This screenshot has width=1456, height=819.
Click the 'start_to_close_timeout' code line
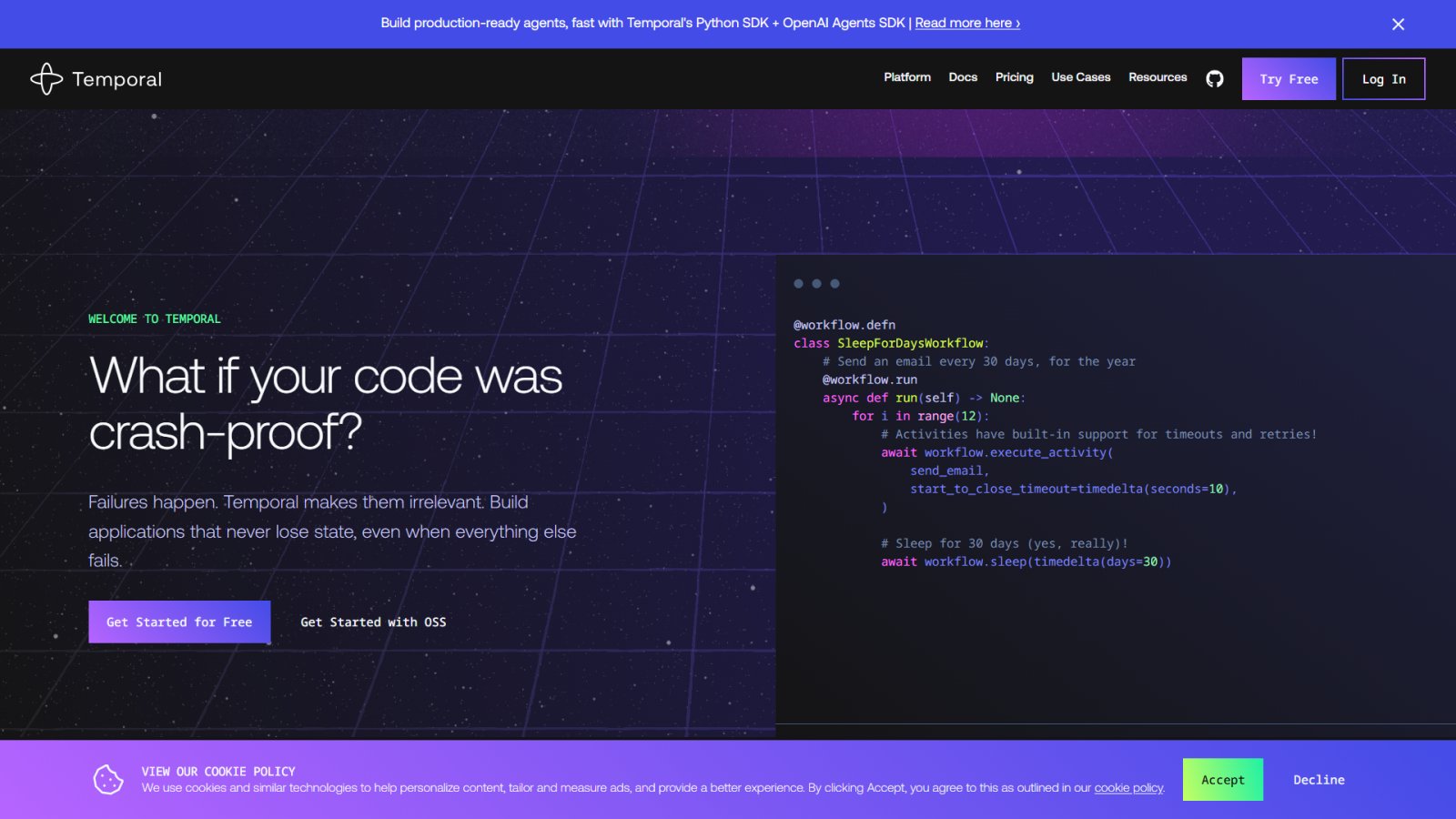[x=1074, y=489]
